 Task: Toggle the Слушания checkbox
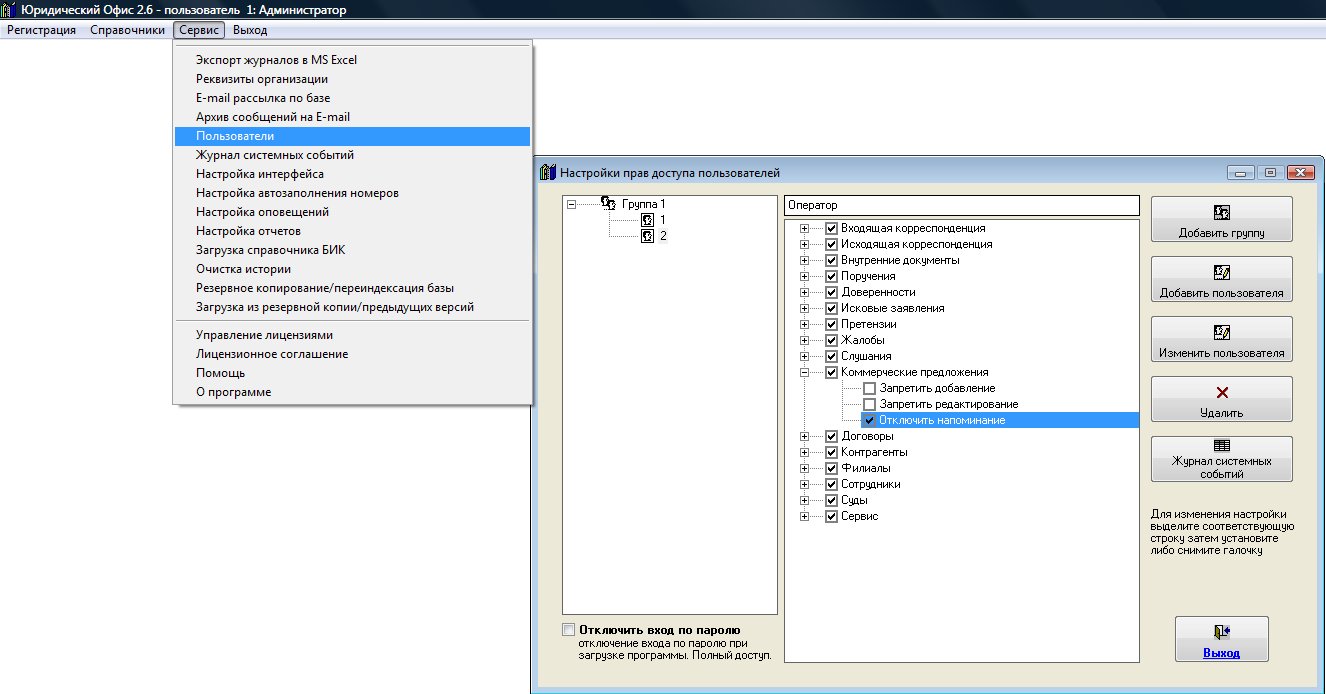[x=831, y=356]
